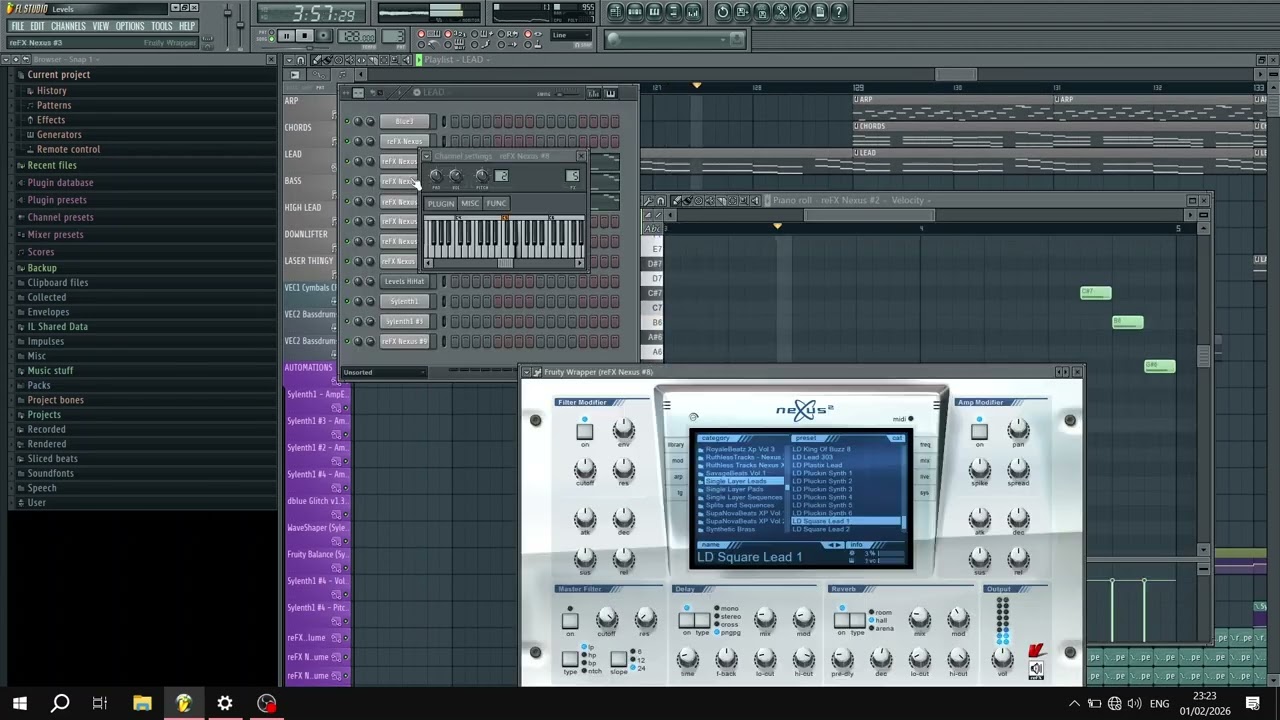The height and width of the screenshot is (720, 1280).
Task: Stop playback with the stop button
Action: pyautogui.click(x=305, y=36)
